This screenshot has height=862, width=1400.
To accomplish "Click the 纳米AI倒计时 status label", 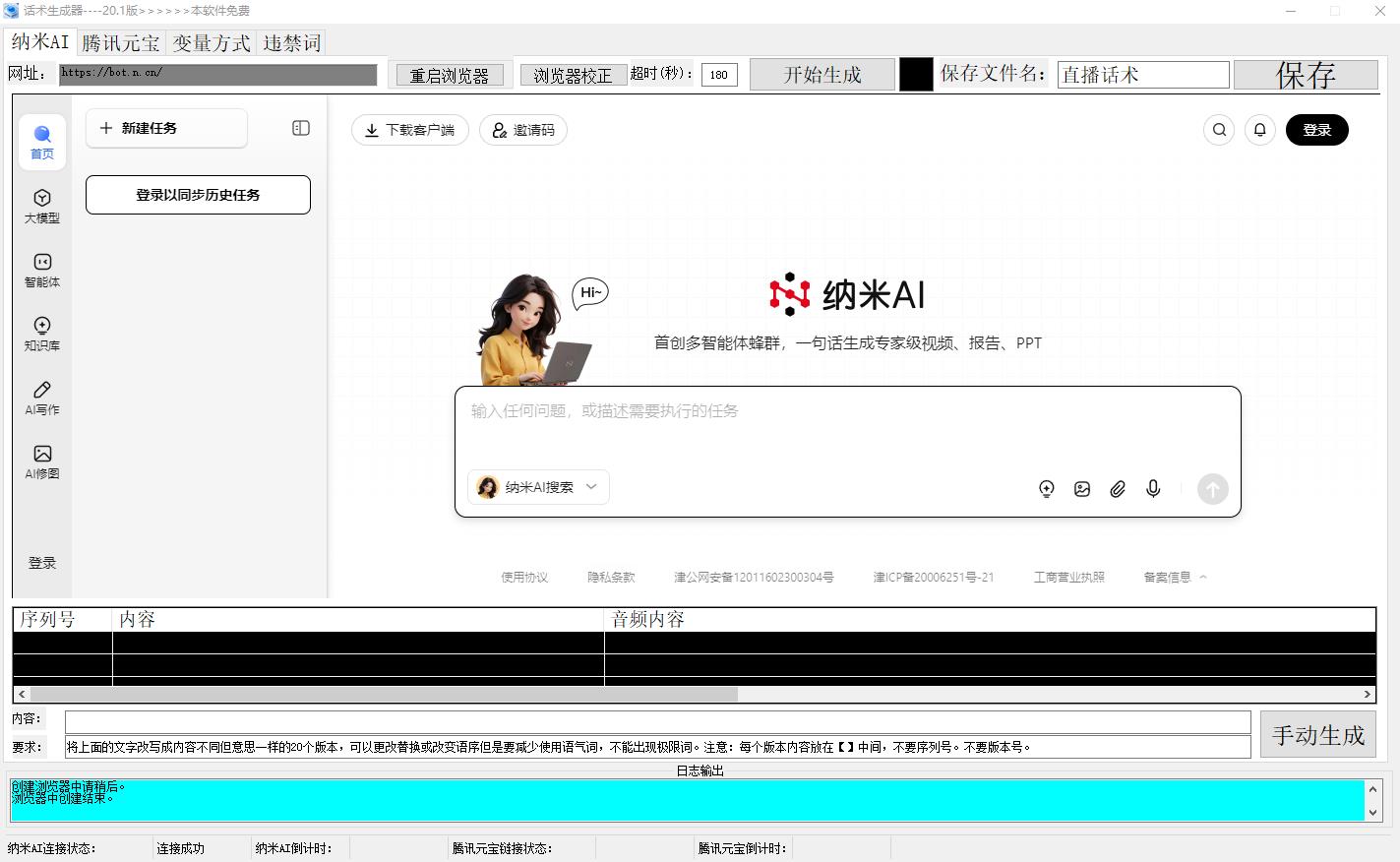I will tap(293, 848).
